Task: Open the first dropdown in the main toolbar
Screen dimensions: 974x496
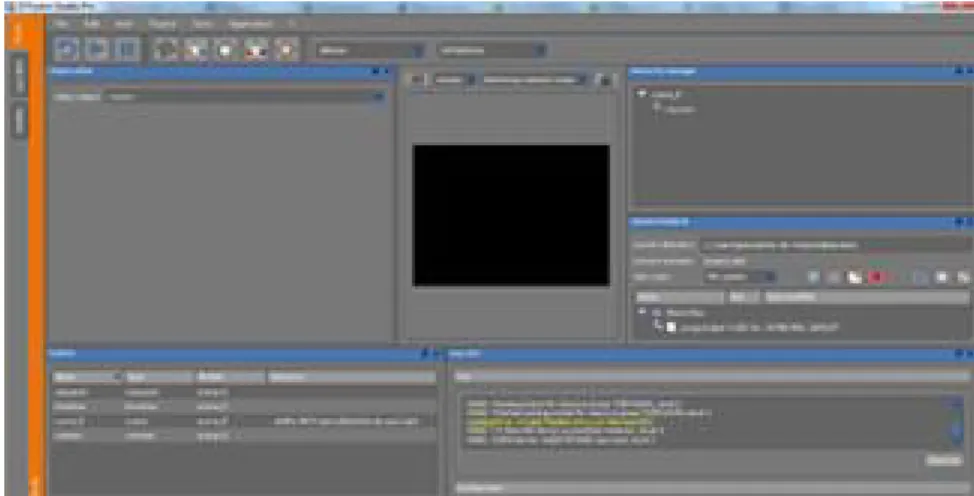Action: [370, 50]
